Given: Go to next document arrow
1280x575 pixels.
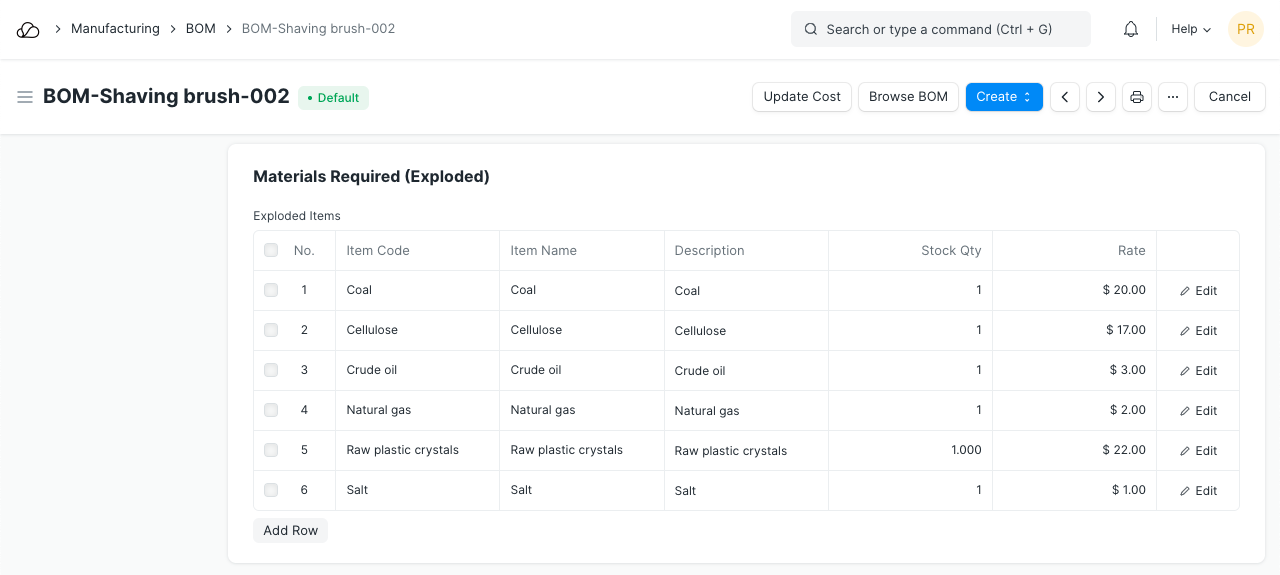Looking at the screenshot, I should 1101,97.
